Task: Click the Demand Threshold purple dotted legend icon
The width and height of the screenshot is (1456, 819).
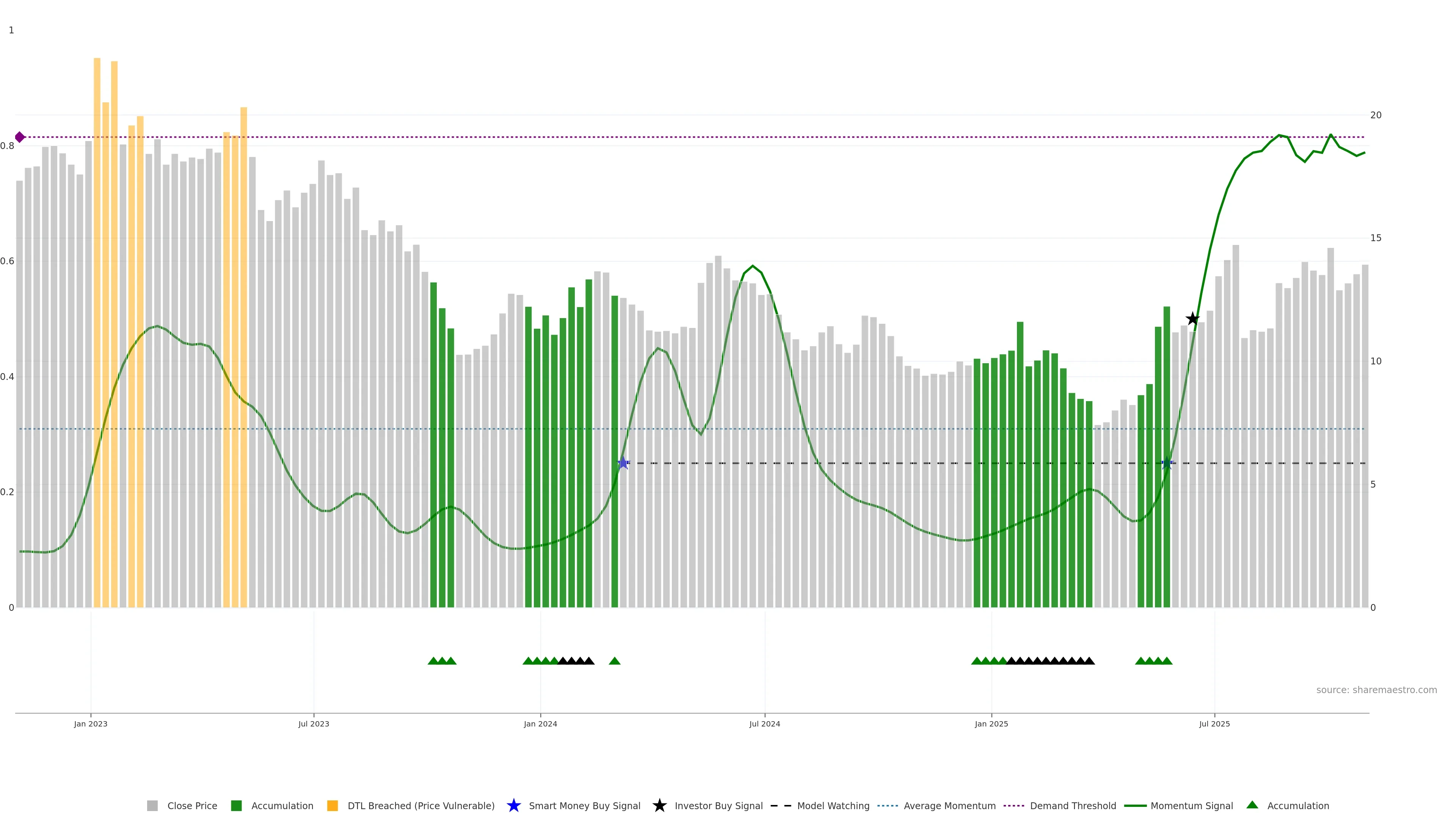Action: (x=1014, y=806)
